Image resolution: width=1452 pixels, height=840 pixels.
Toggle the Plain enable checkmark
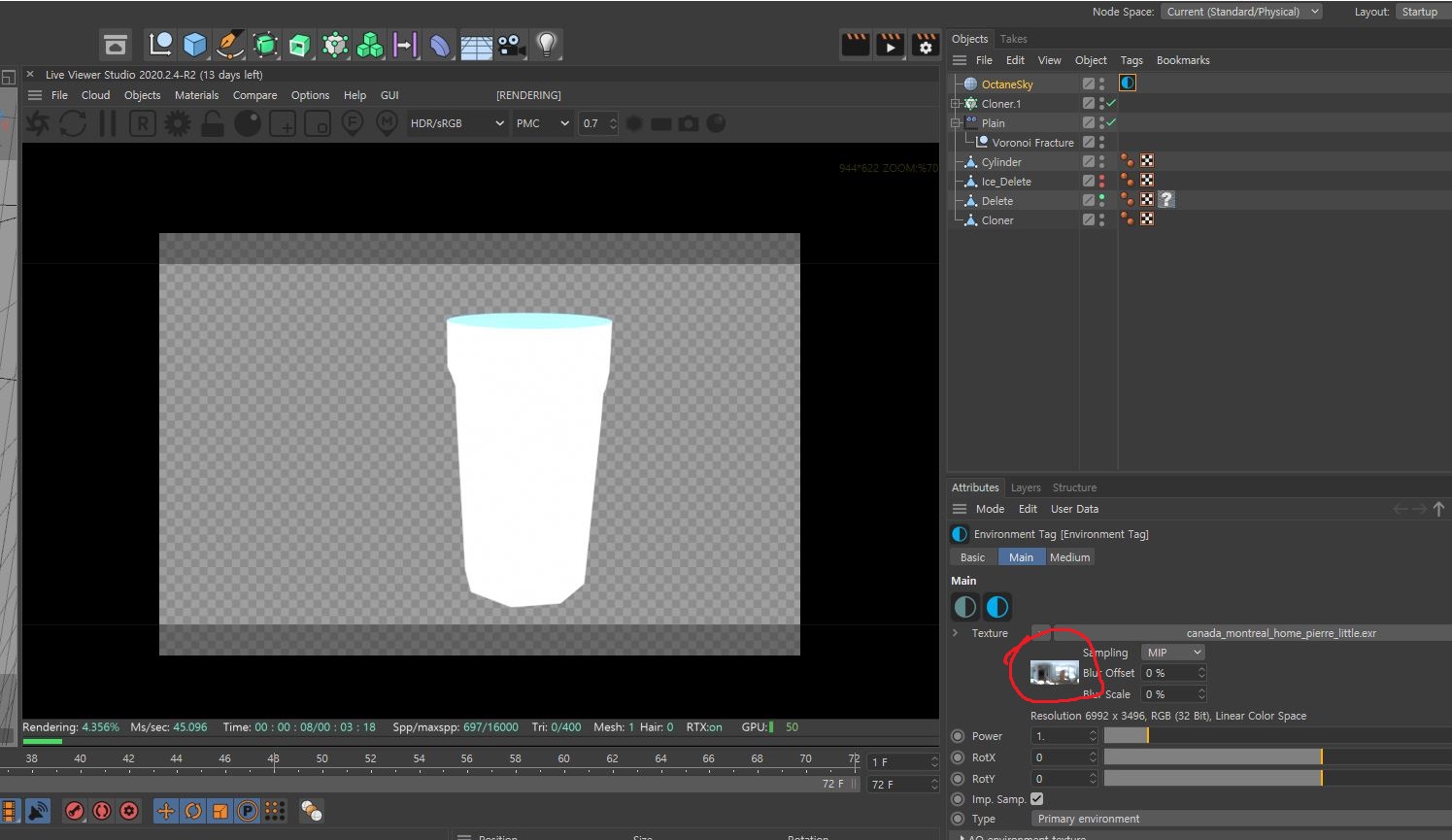1111,122
